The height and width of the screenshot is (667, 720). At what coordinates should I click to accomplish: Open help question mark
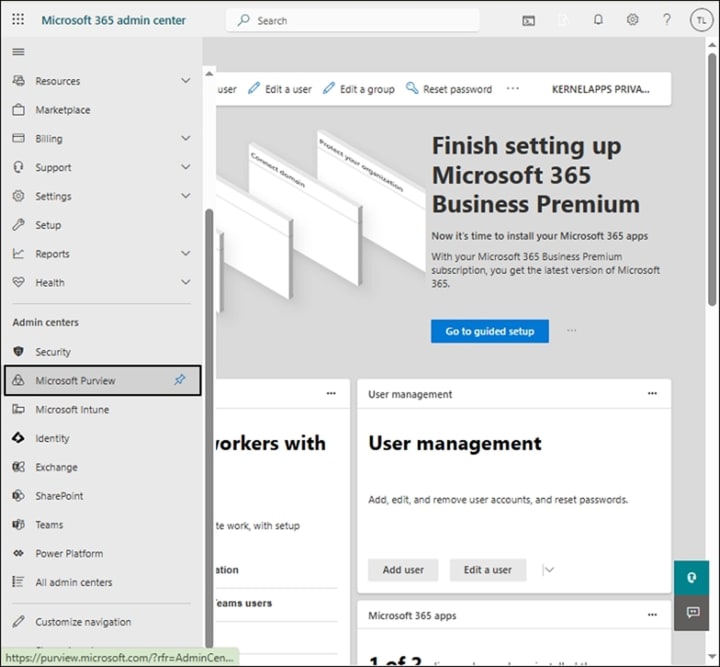tap(666, 20)
